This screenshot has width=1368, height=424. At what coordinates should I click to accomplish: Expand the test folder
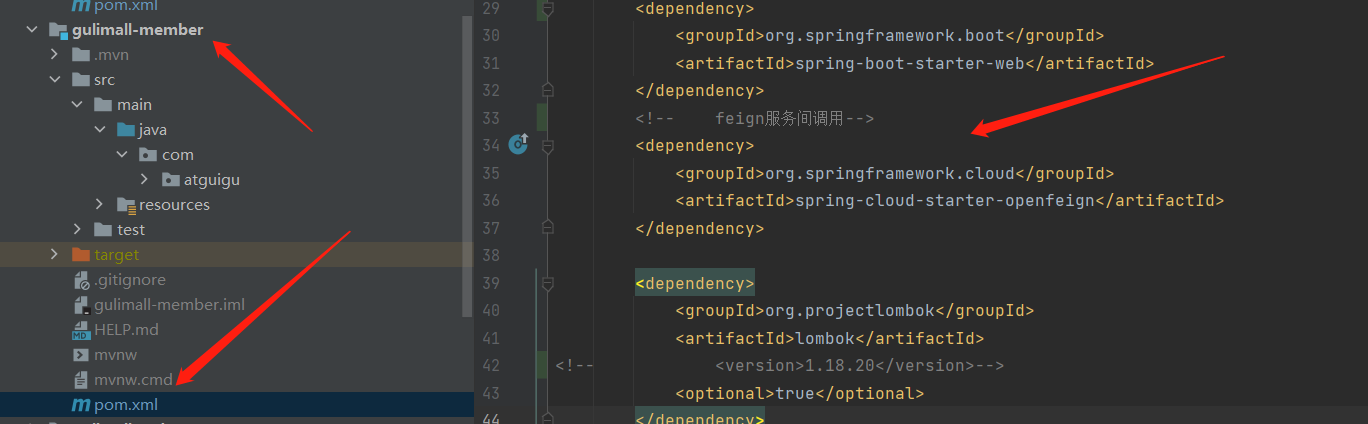(x=77, y=230)
